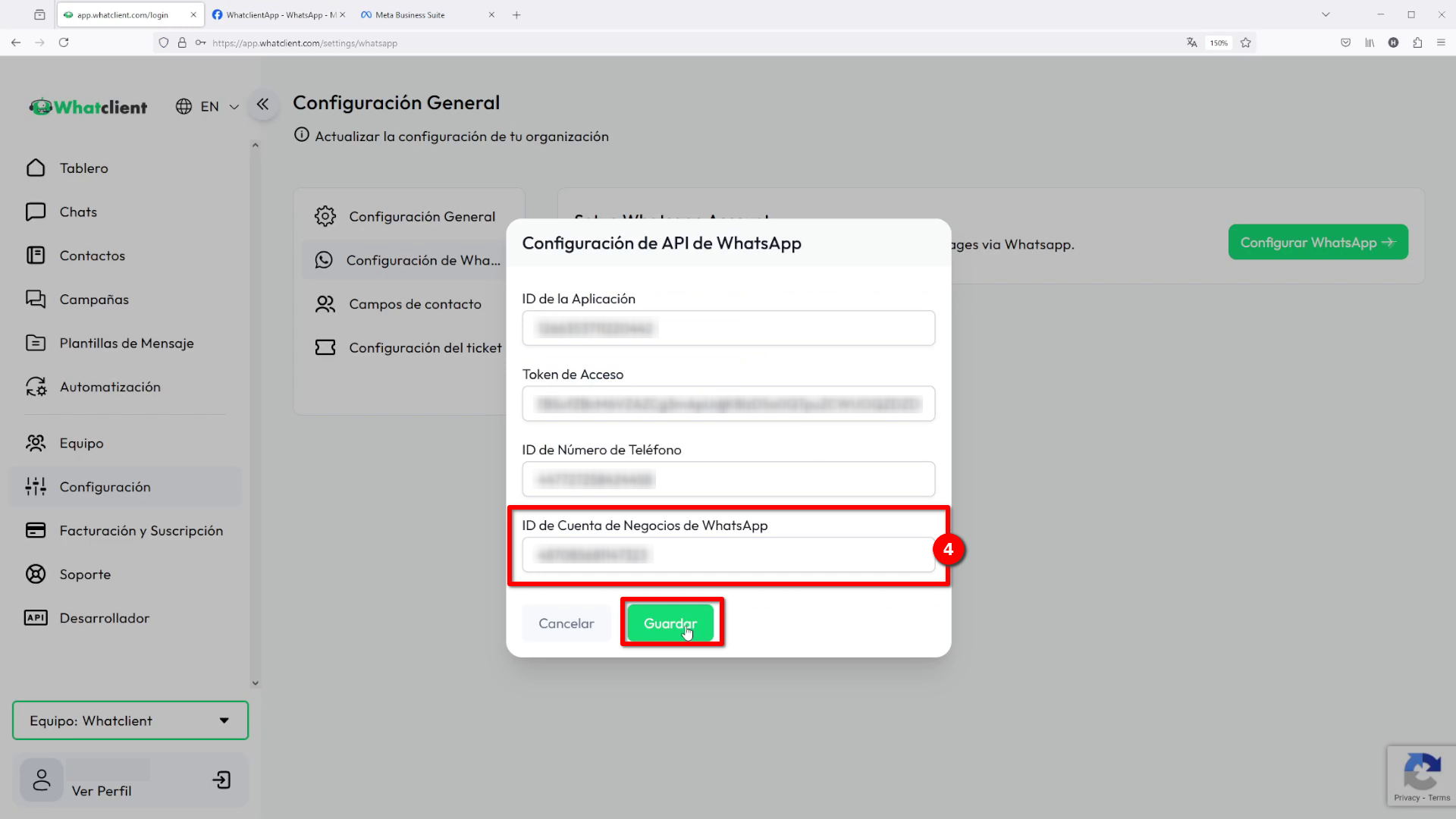Click reCAPTCHA Privacy link
Viewport: 1456px width, 819px height.
point(1406,798)
